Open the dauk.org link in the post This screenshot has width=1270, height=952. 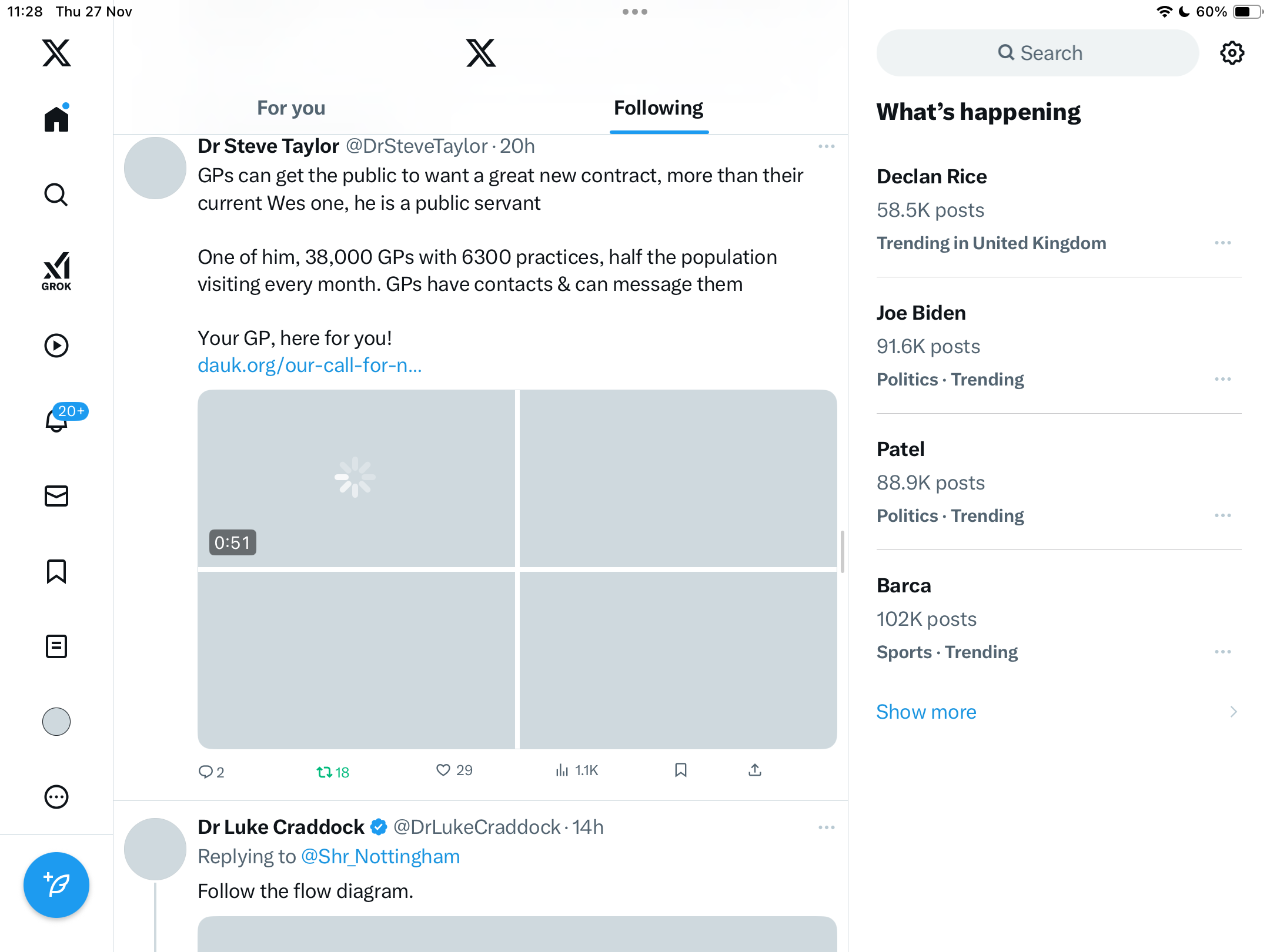[310, 366]
